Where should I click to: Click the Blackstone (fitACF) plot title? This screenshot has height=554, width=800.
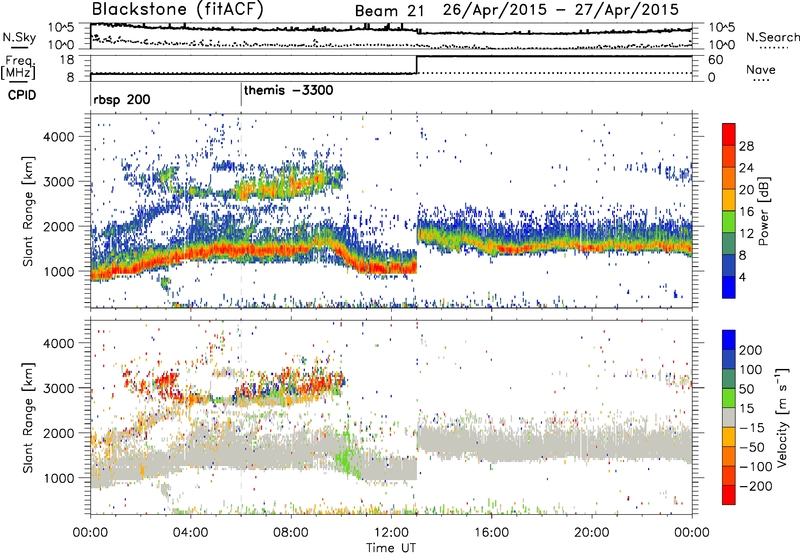[x=177, y=10]
